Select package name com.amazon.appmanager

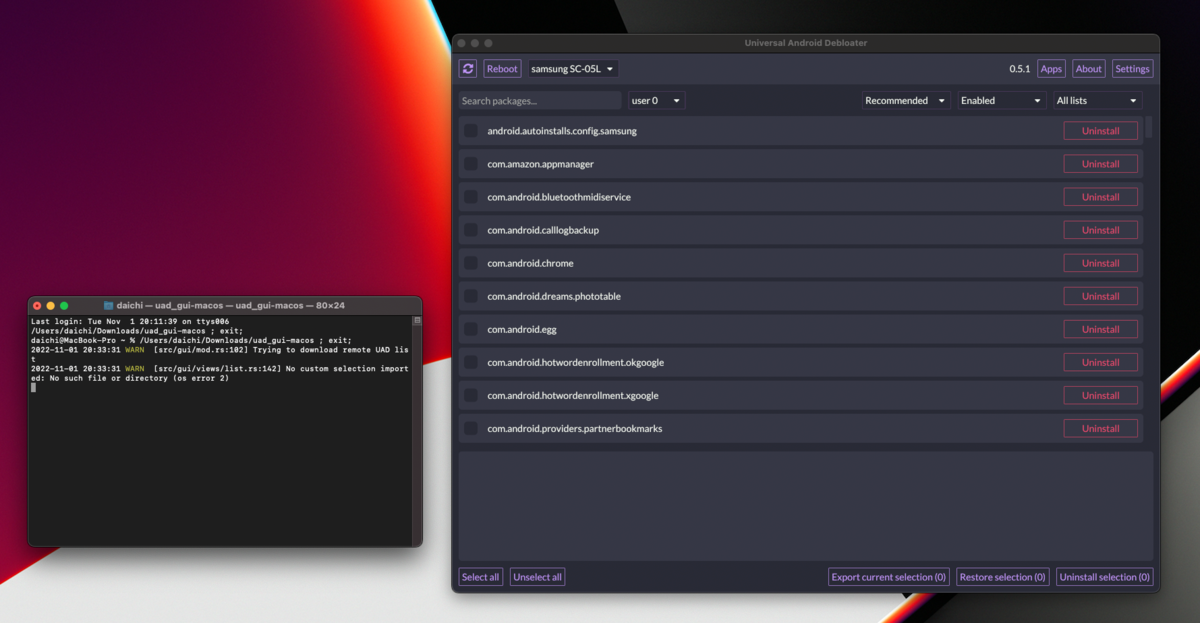541,164
